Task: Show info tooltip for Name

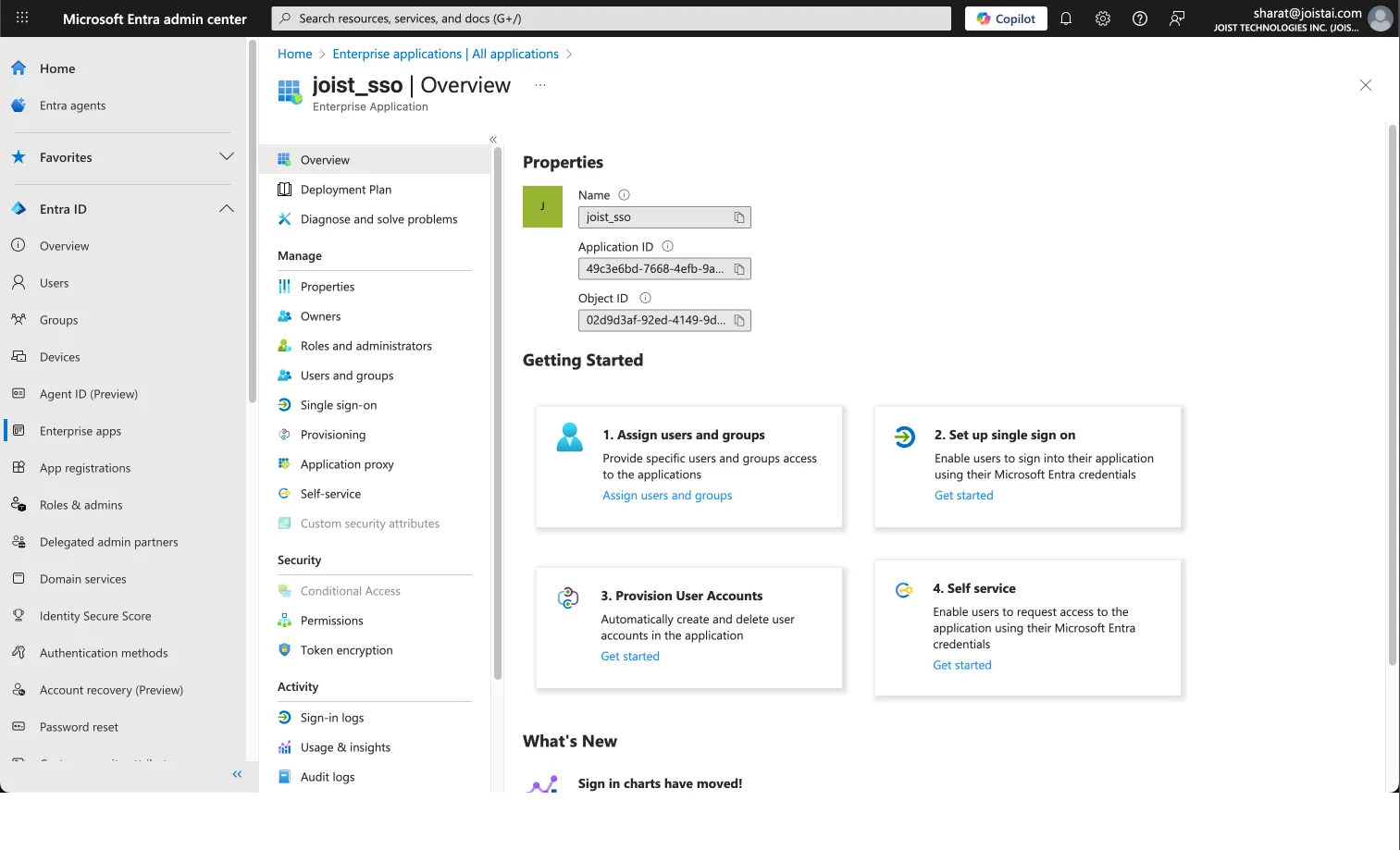Action: click(624, 195)
